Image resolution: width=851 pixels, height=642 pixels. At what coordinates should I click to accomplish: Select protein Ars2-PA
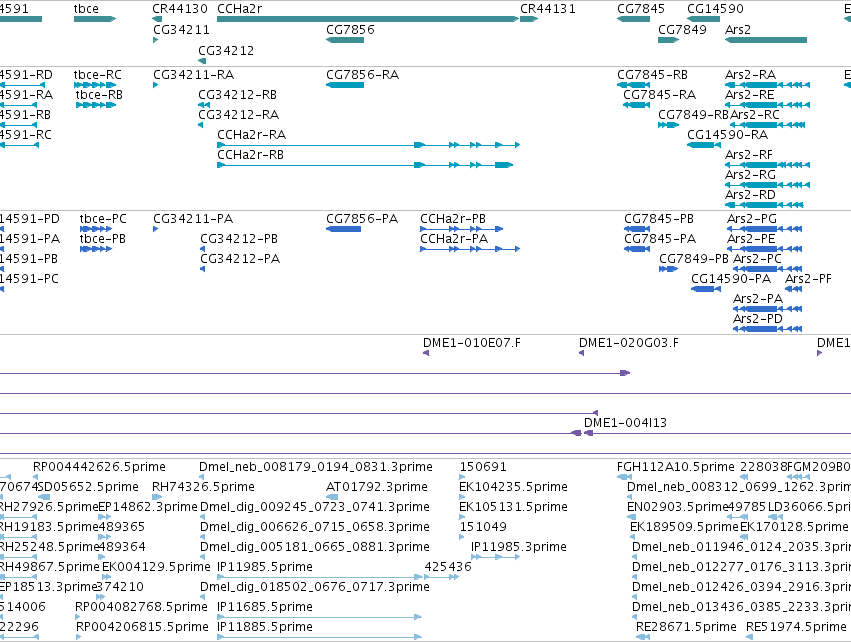click(758, 299)
